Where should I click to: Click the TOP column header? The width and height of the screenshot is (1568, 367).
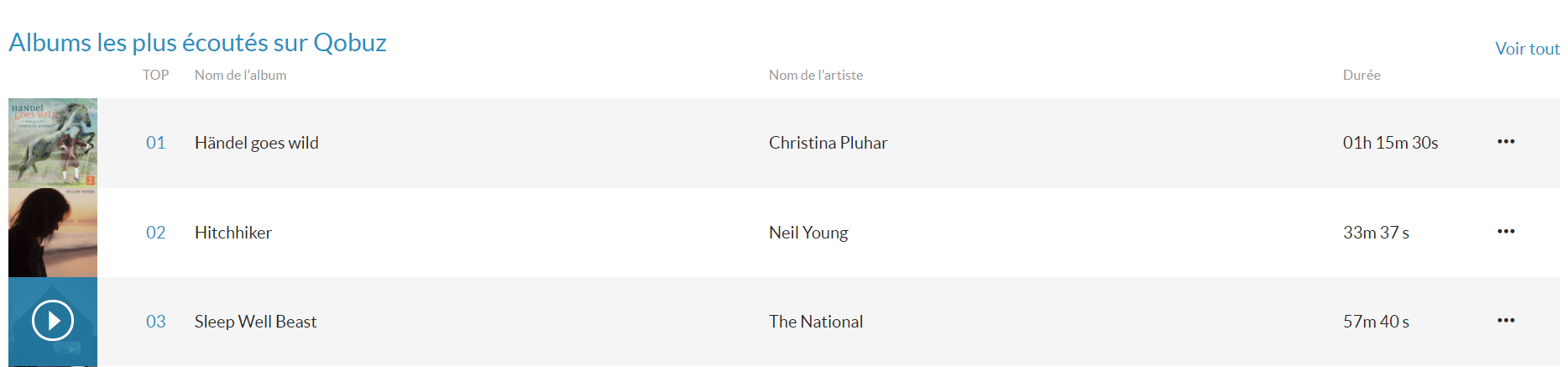(x=155, y=76)
